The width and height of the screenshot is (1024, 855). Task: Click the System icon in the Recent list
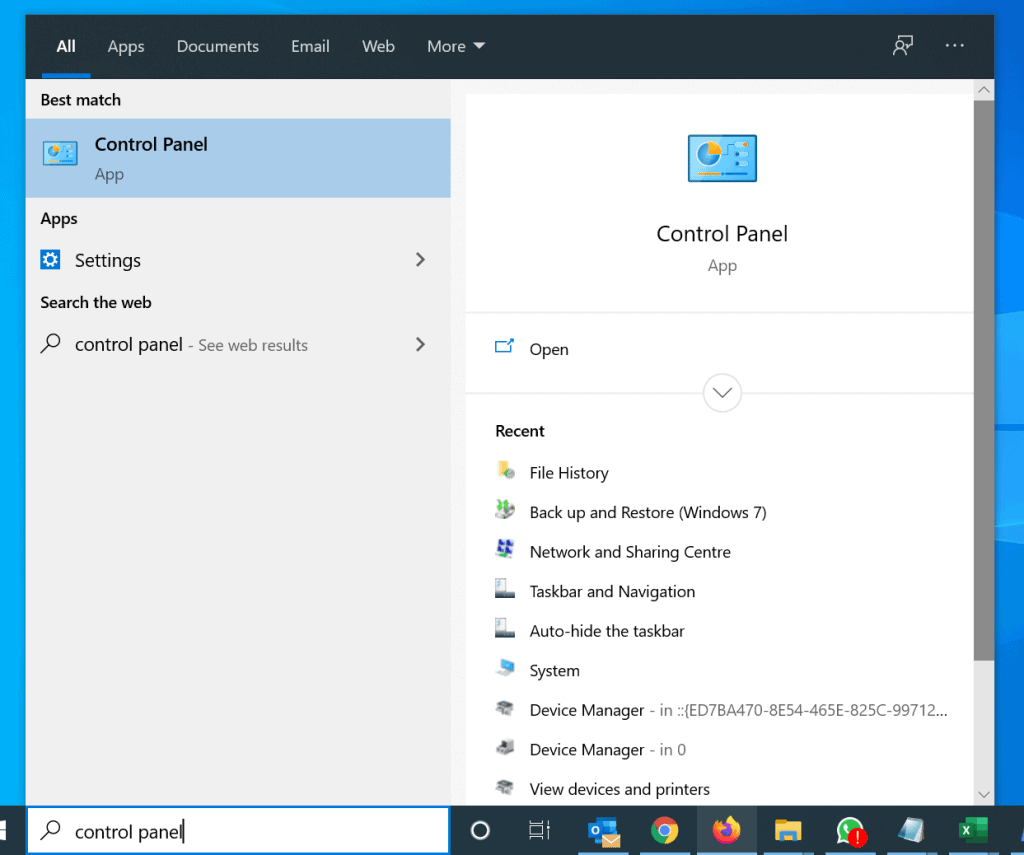pos(505,668)
